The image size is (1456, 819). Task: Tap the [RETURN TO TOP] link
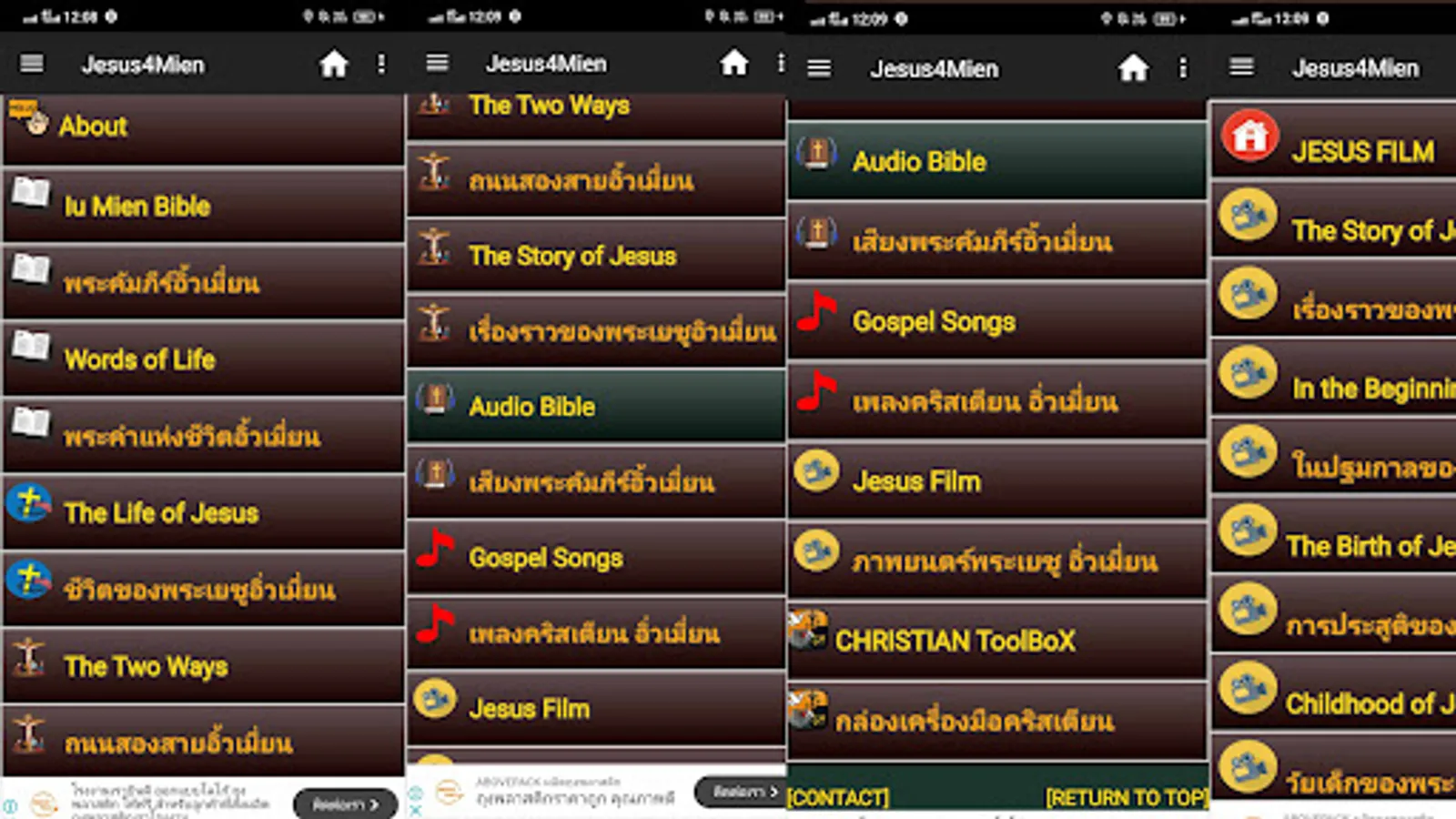[1127, 798]
